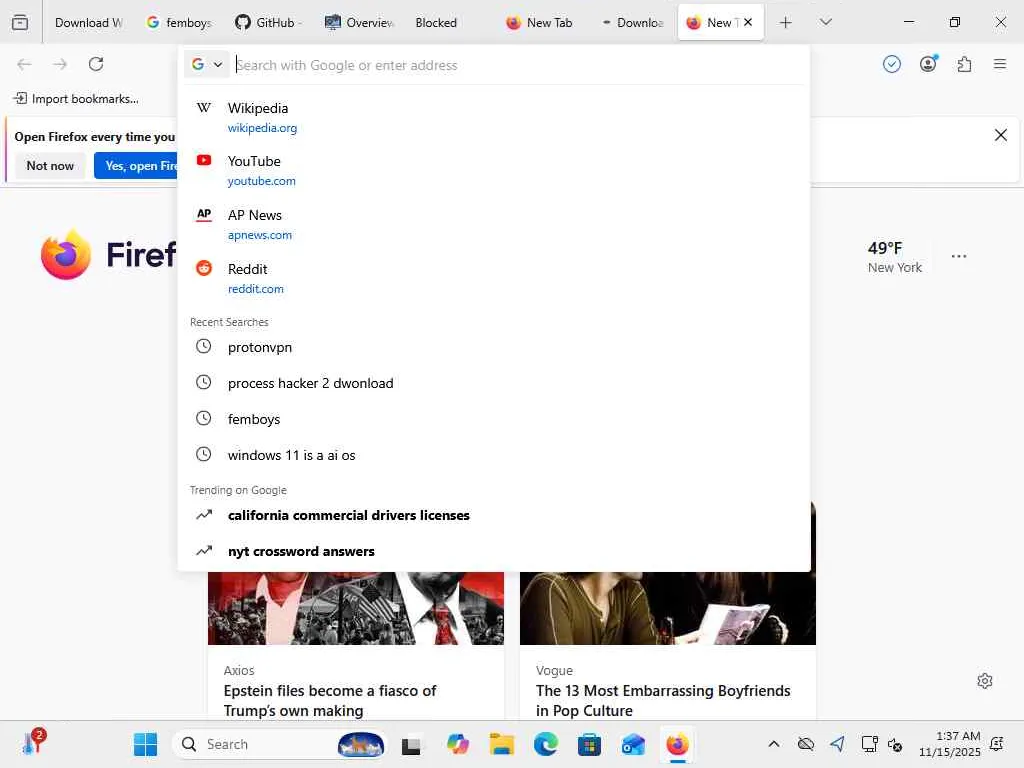Screen dimensions: 1024x768
Task: Click the muted volume tray icon
Action: coord(895,744)
